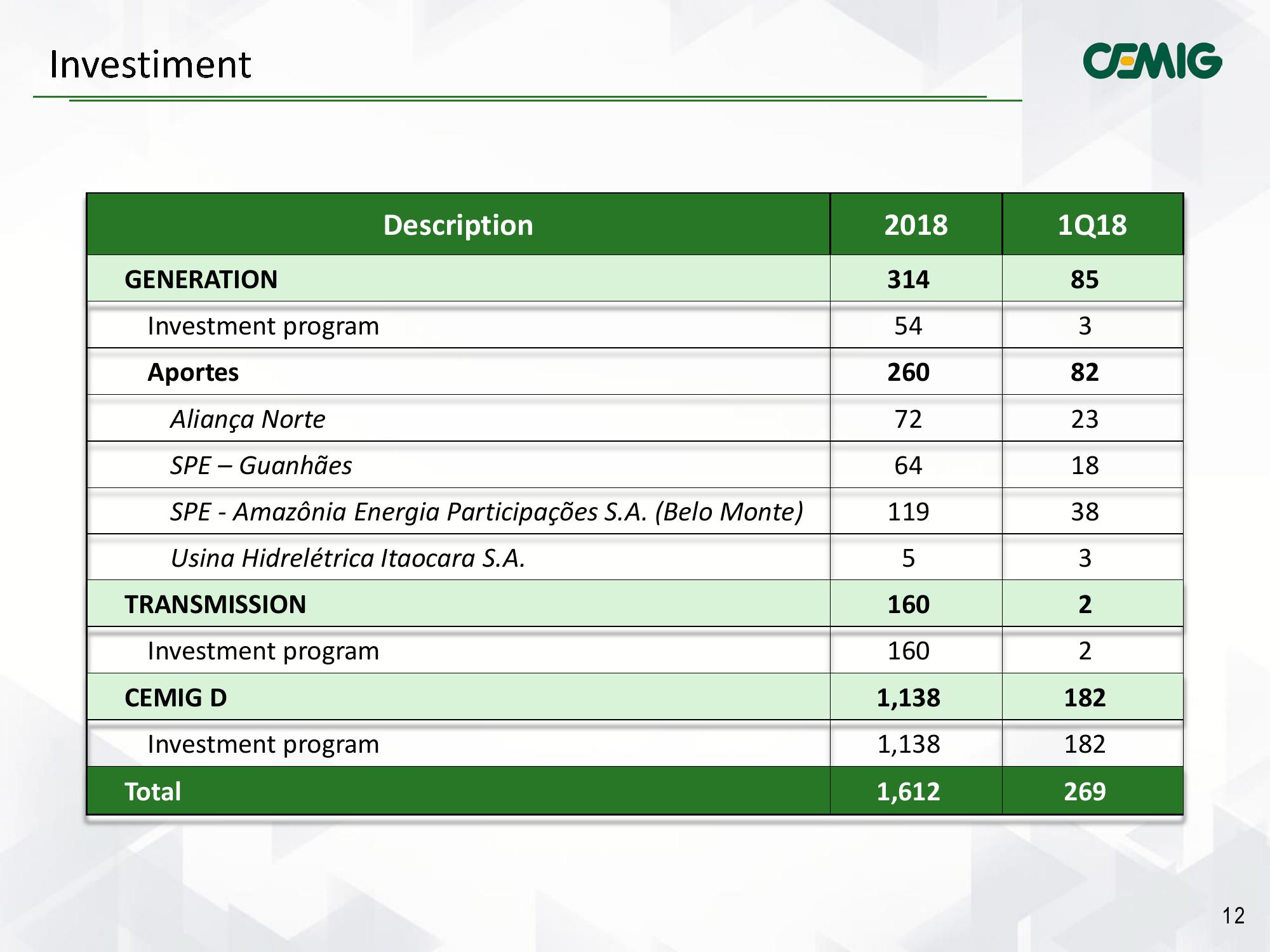The height and width of the screenshot is (952, 1270).
Task: Select the Aportes row label
Action: (x=193, y=373)
